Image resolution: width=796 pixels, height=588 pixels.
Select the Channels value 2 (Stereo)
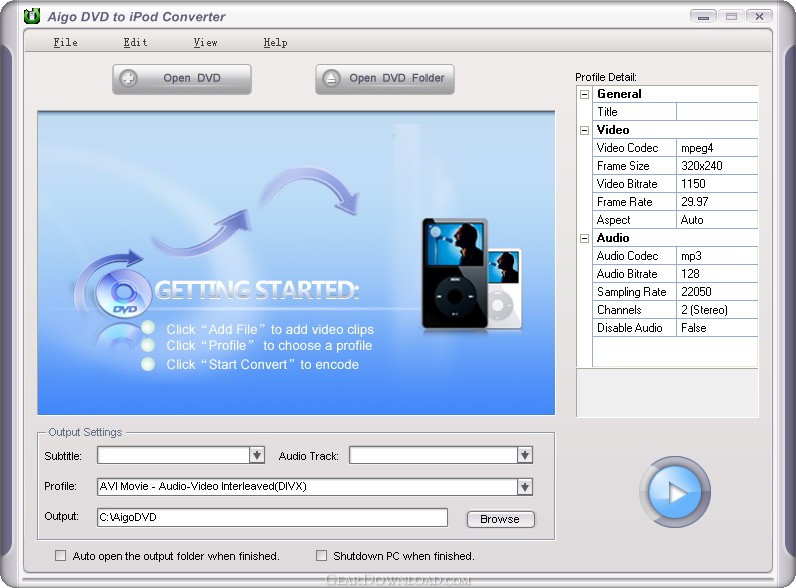coord(717,310)
